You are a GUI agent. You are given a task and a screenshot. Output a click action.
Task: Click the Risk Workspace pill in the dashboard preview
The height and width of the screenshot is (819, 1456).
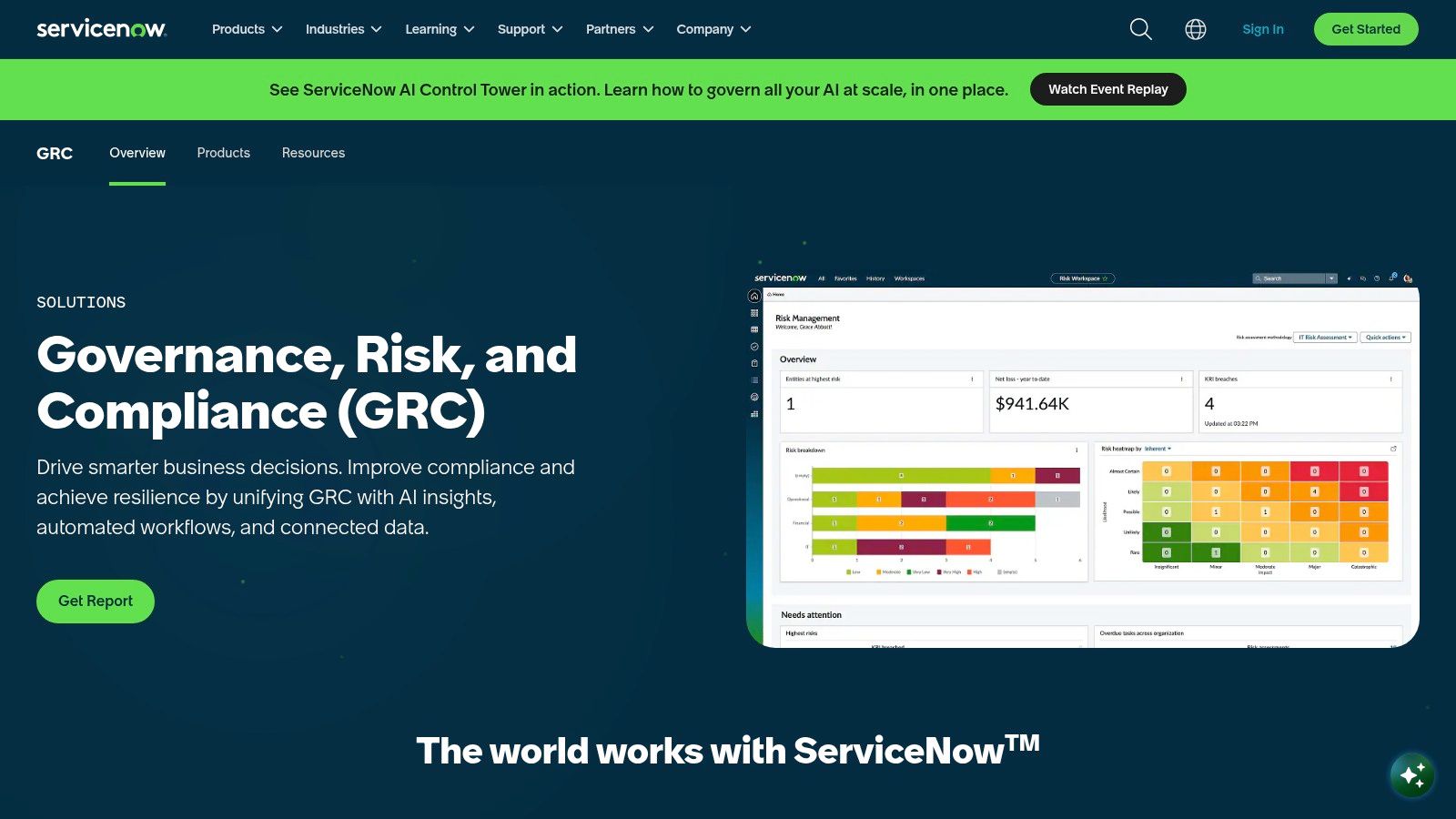(x=1082, y=278)
